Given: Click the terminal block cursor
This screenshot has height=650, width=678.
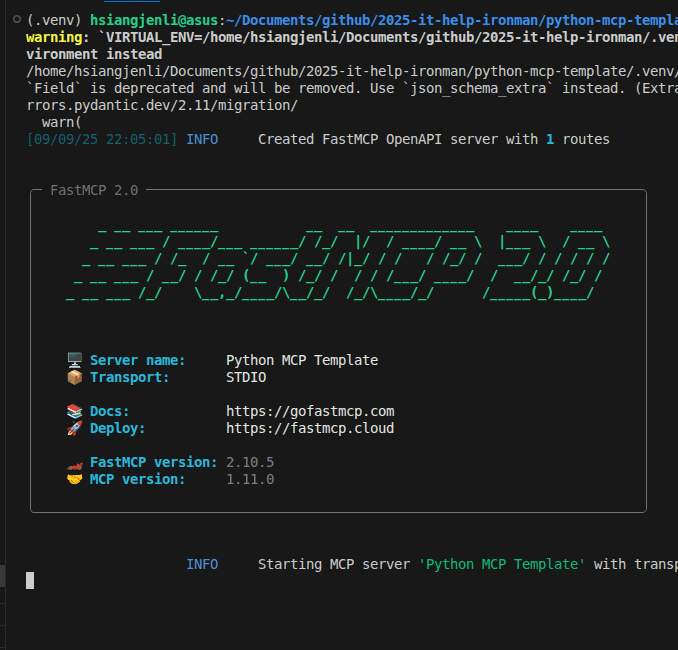Looking at the screenshot, I should 30,580.
